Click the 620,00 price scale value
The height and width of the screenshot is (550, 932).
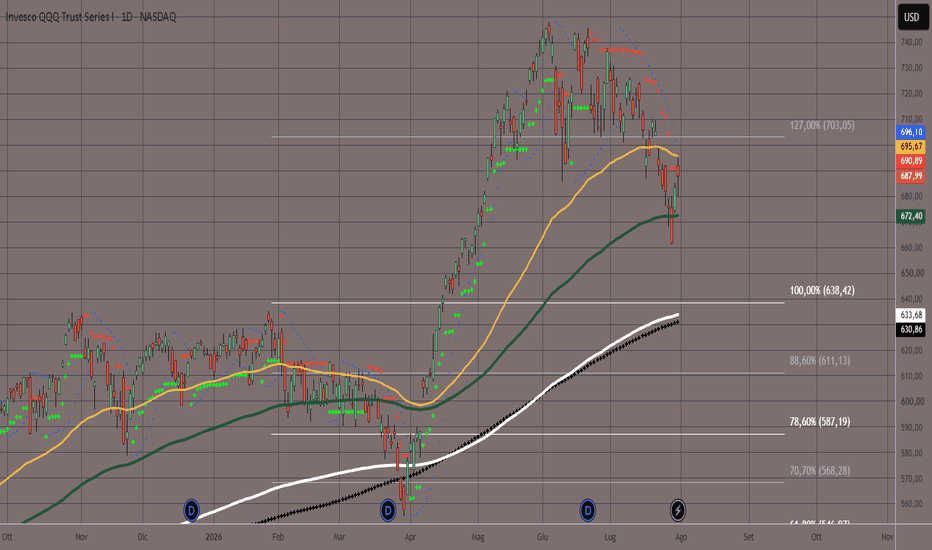(x=911, y=350)
